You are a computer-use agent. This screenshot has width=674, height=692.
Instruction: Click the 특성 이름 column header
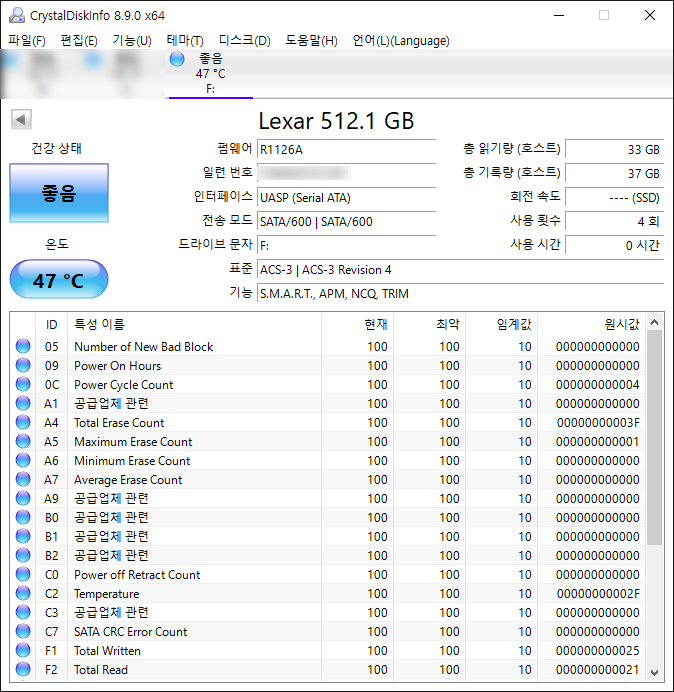[194, 324]
